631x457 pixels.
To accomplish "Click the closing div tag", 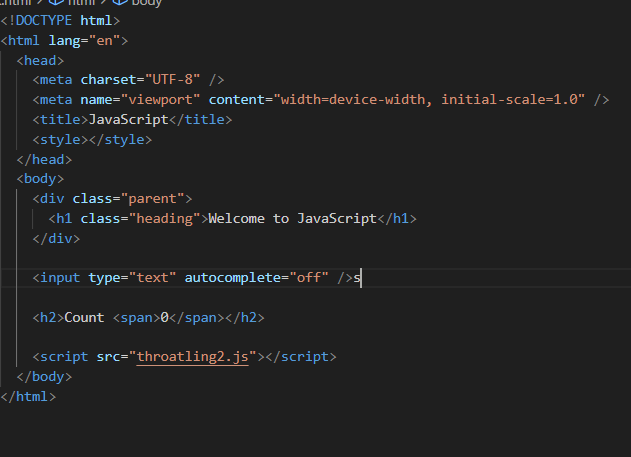I will tap(56, 239).
